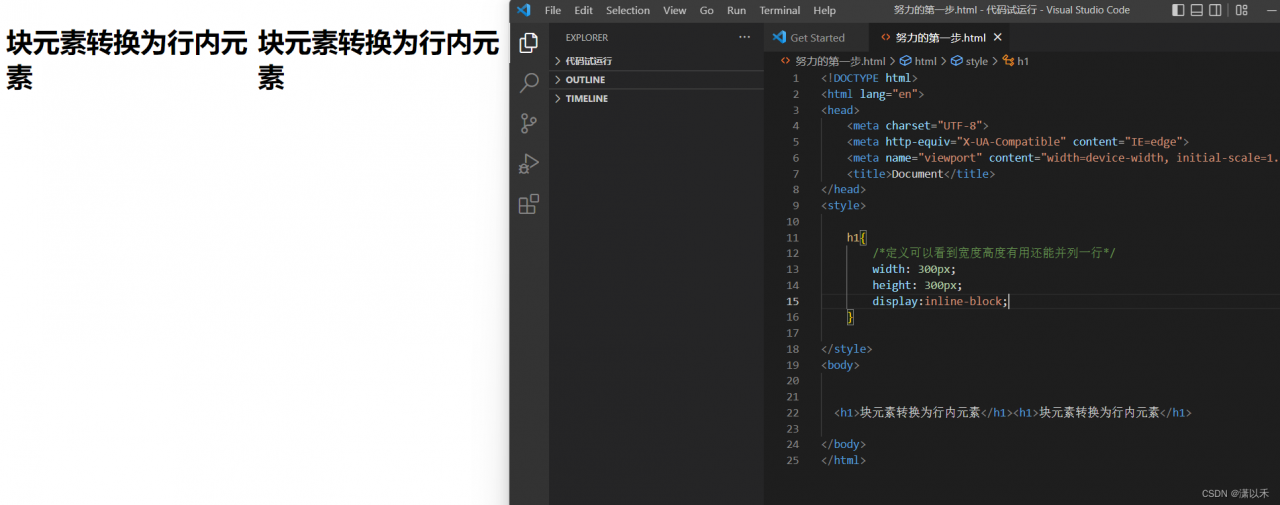Screen dimensions: 1280x505
Task: Click line number 1 in gutter
Action: (796, 78)
